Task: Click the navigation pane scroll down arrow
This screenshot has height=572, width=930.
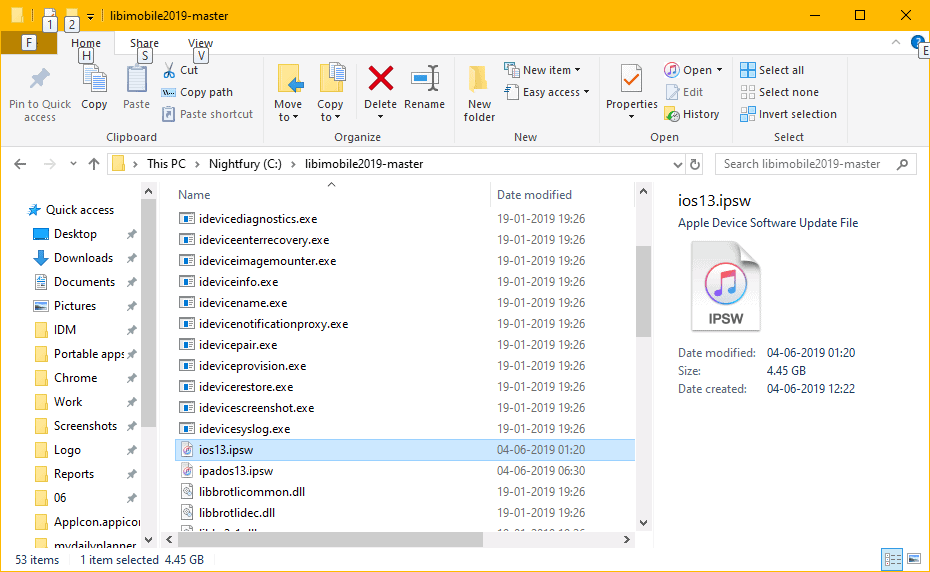Action: [x=149, y=539]
